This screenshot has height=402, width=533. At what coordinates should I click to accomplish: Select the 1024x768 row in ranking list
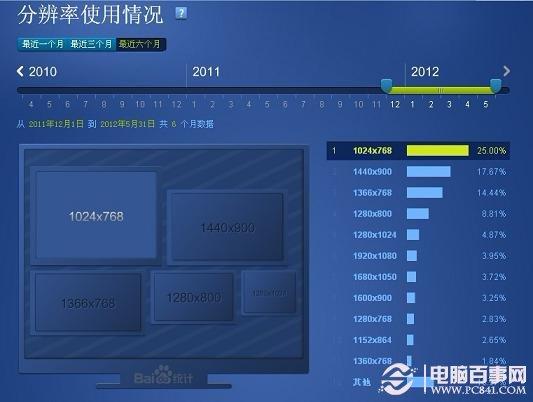[418, 151]
